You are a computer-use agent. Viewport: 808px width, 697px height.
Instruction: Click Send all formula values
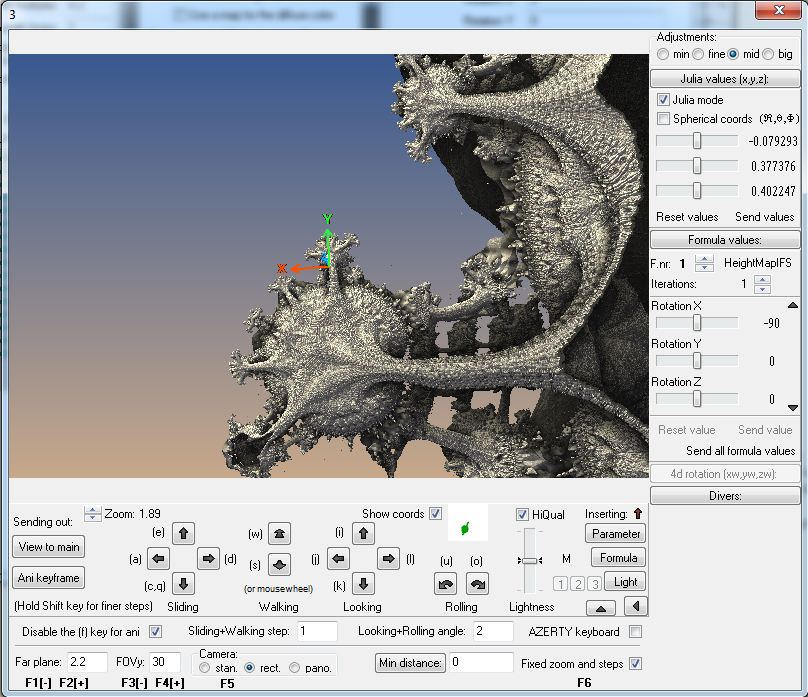pos(740,451)
